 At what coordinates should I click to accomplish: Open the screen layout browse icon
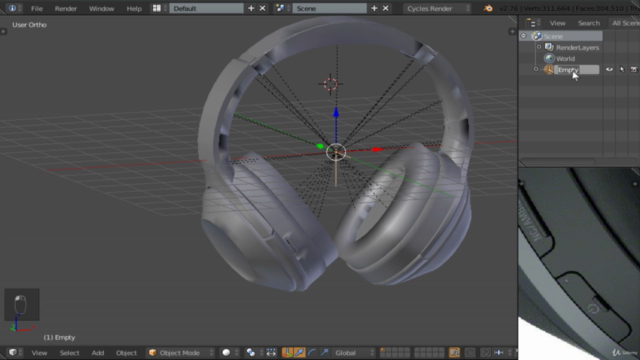point(159,8)
